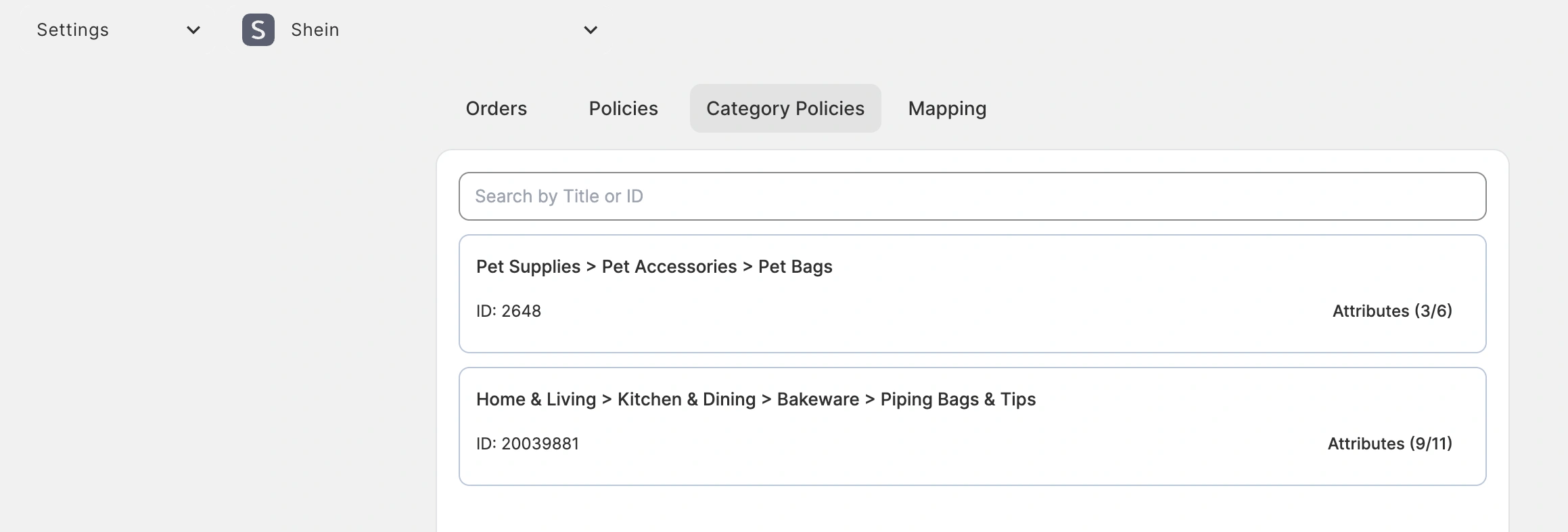Click ID: 20039881 text
The image size is (1568, 532).
(528, 444)
